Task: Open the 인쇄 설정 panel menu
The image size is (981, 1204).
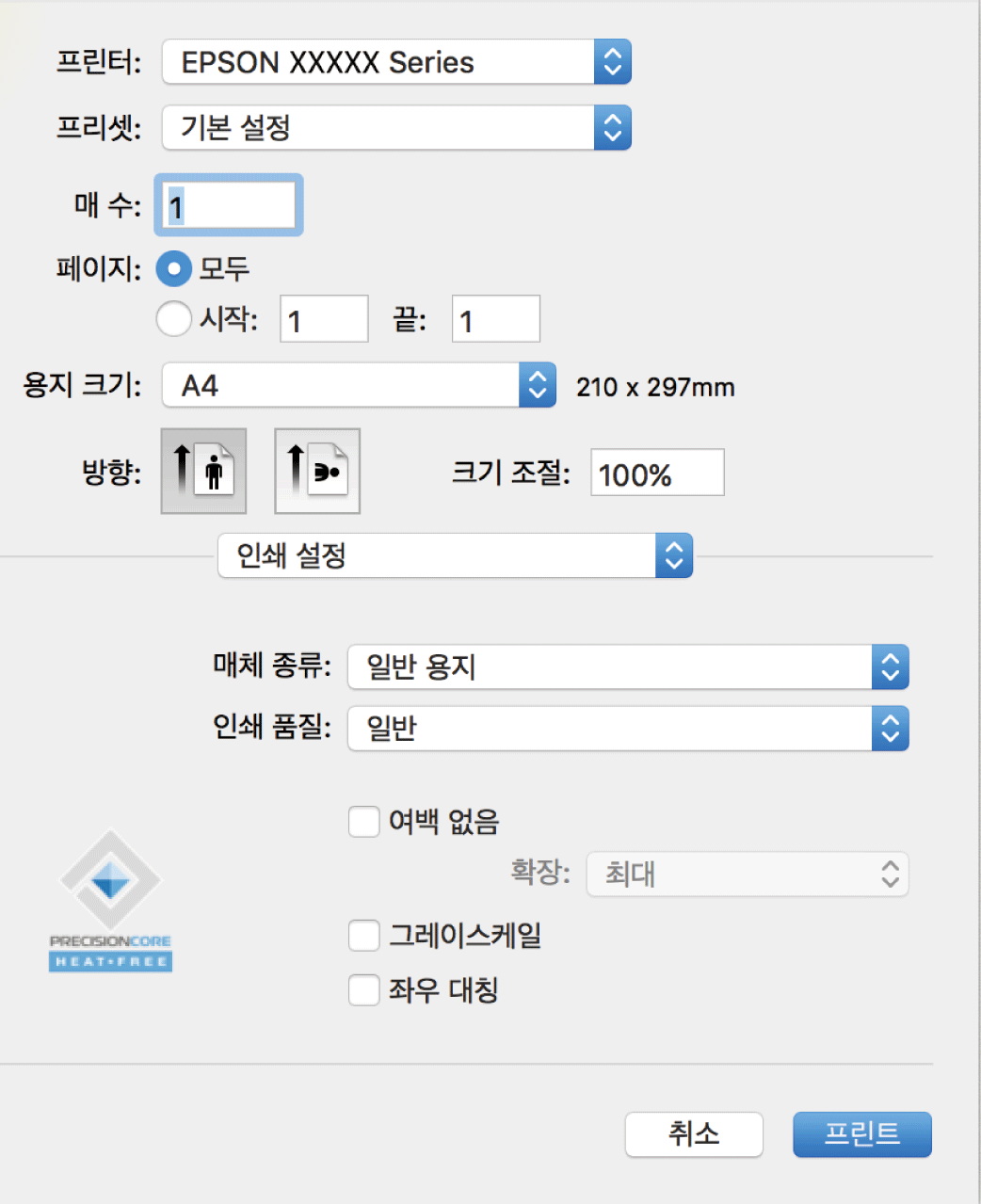Action: coord(455,556)
